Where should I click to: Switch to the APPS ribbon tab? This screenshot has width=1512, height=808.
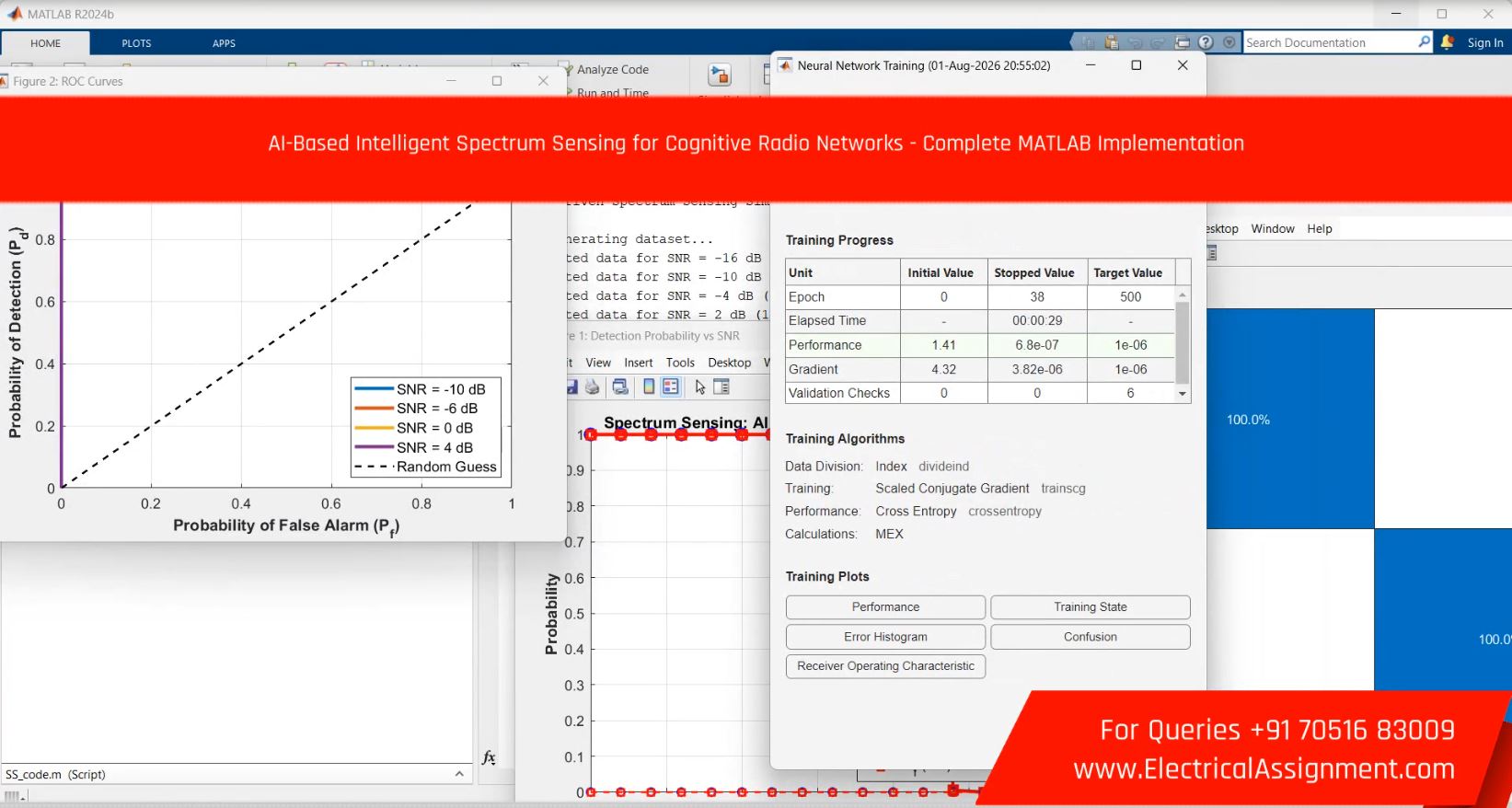click(224, 43)
